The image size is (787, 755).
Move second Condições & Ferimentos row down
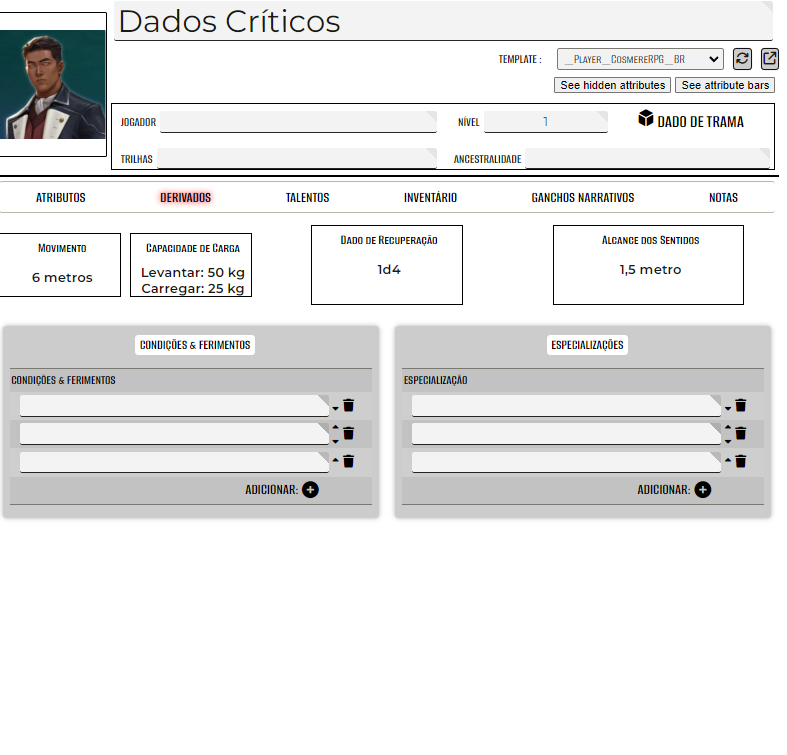click(335, 441)
